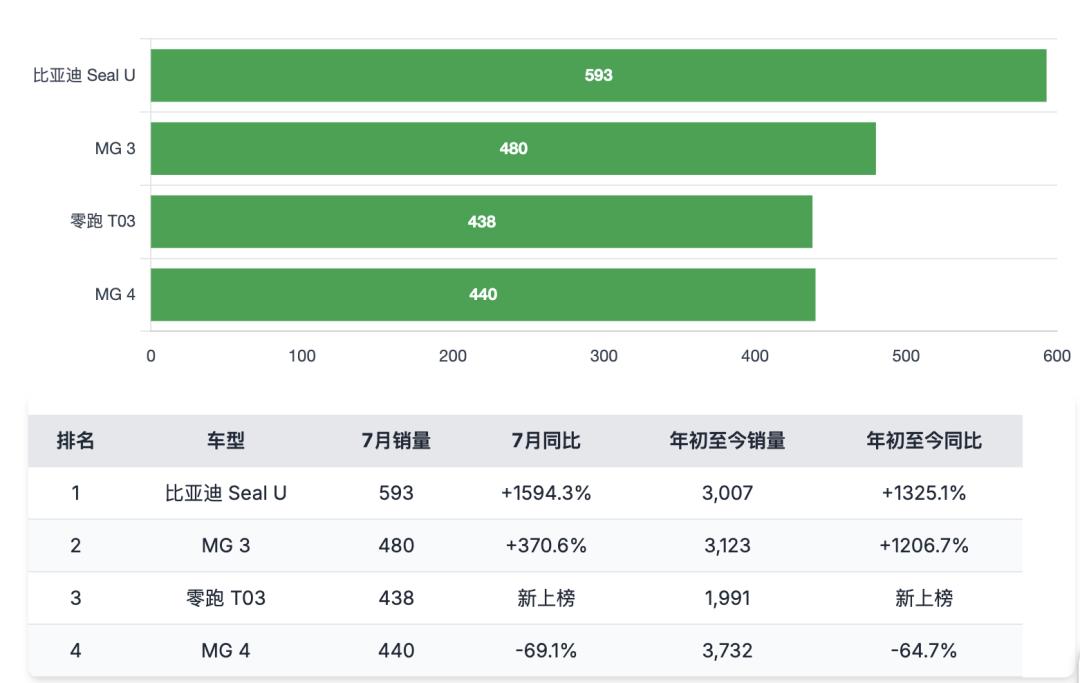
Task: Click the 3,007 cell in table
Action: [x=727, y=493]
